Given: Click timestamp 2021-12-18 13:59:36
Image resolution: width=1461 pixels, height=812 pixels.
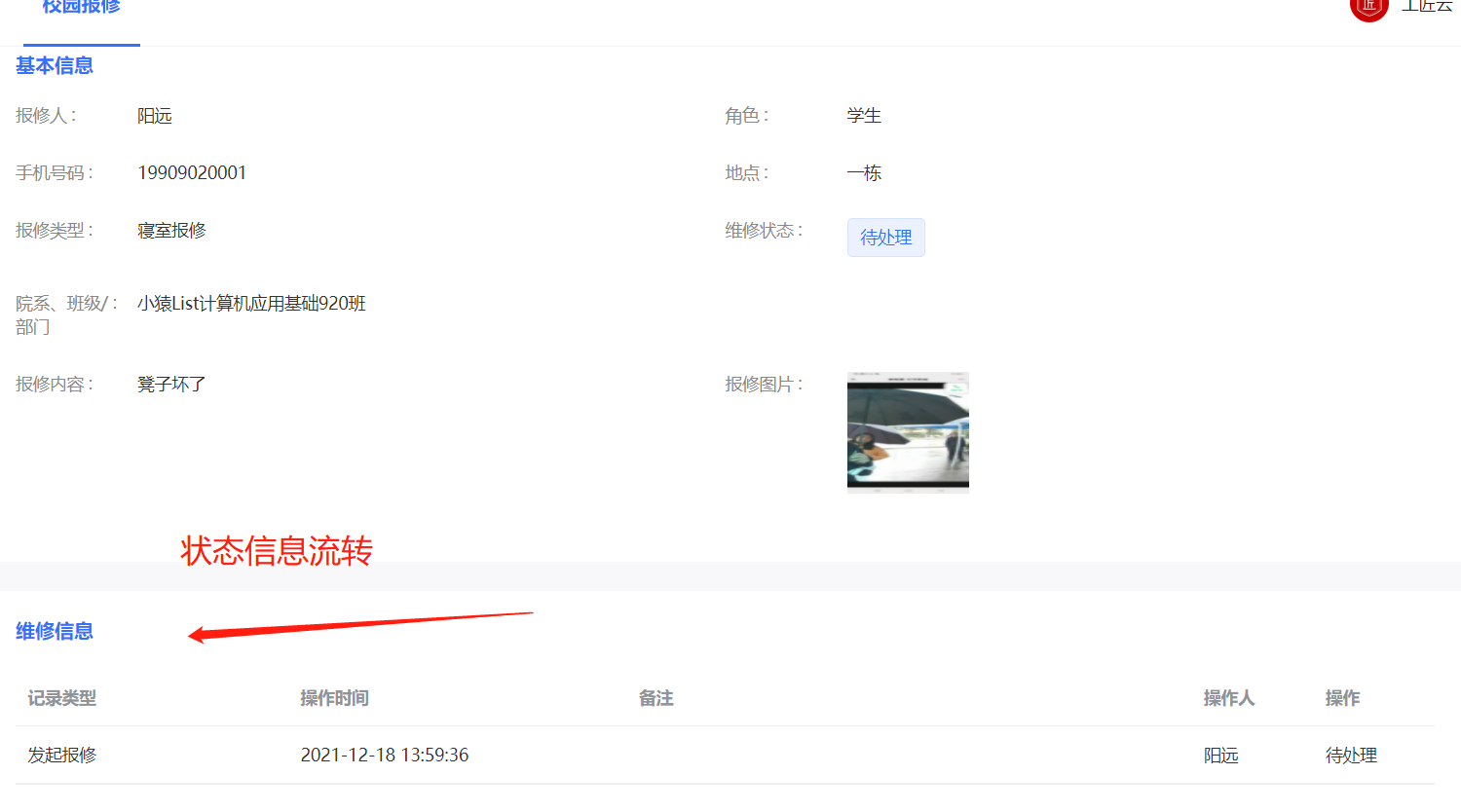Looking at the screenshot, I should 384,755.
